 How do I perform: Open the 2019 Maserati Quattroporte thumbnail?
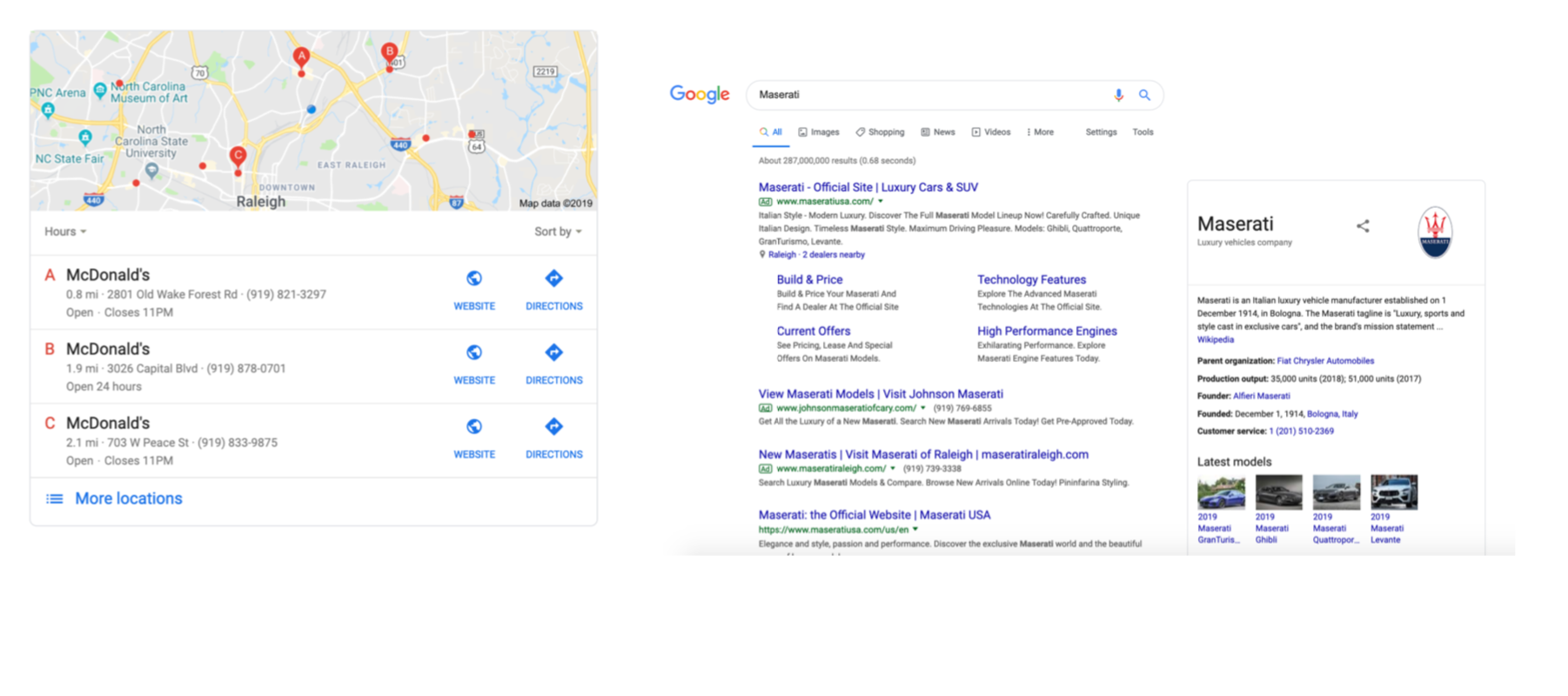tap(1336, 492)
